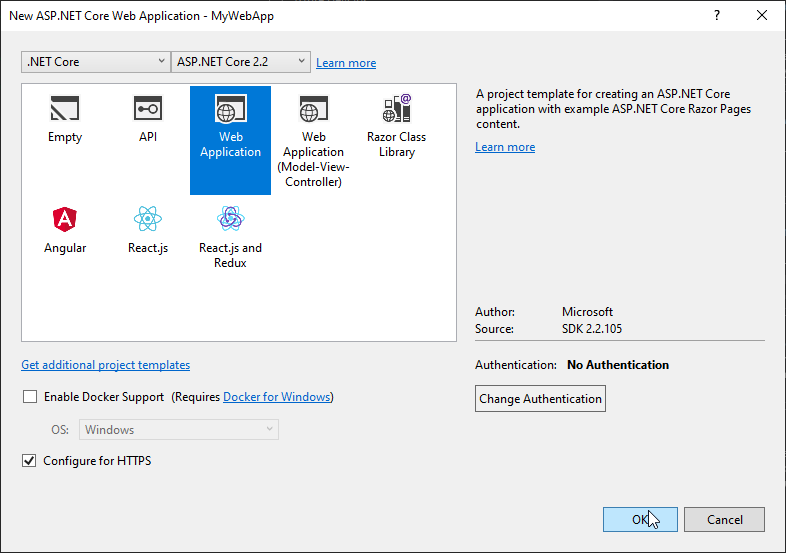Open the .NET Core framework dropdown
786x553 pixels.
point(95,62)
